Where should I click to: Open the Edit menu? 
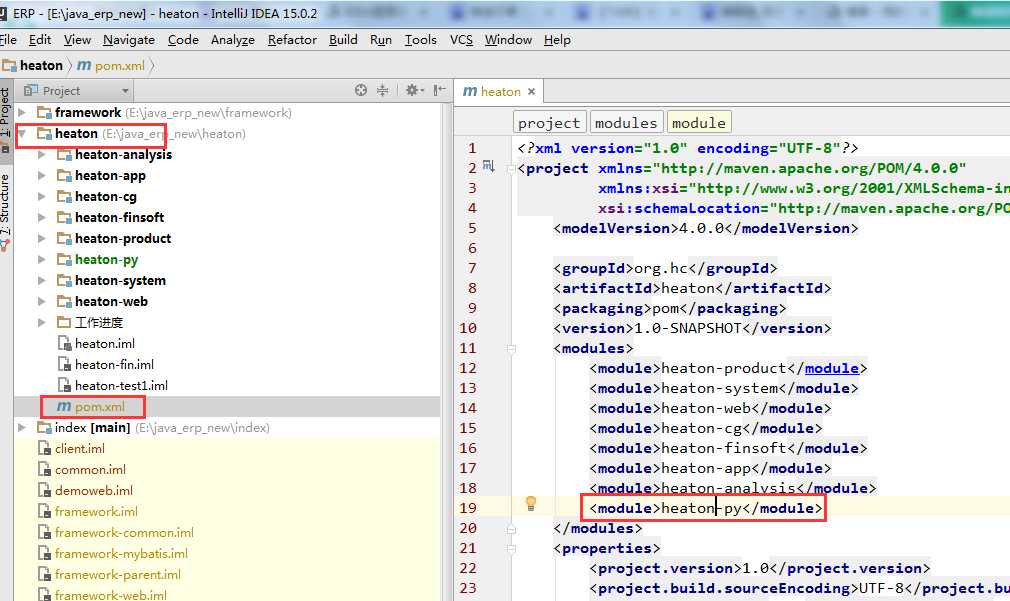(40, 40)
